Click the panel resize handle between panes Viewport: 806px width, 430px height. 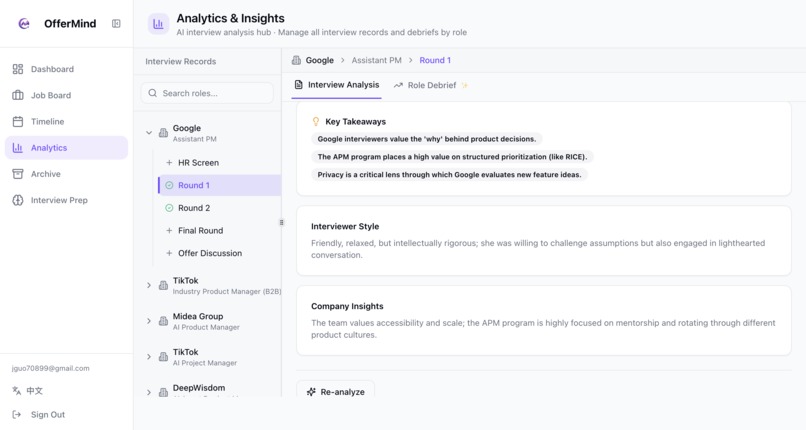[281, 222]
